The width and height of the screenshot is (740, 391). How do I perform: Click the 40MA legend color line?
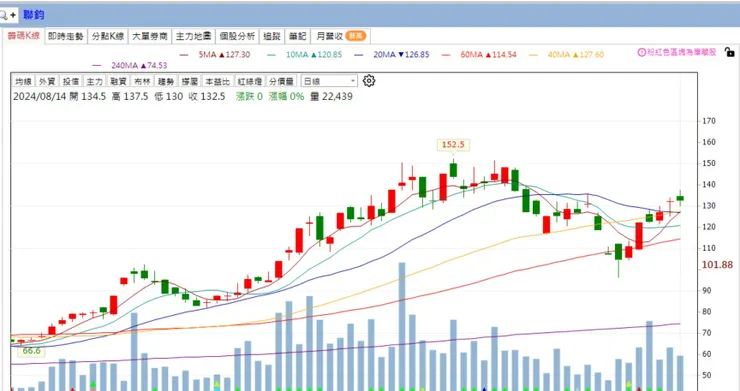(533, 55)
